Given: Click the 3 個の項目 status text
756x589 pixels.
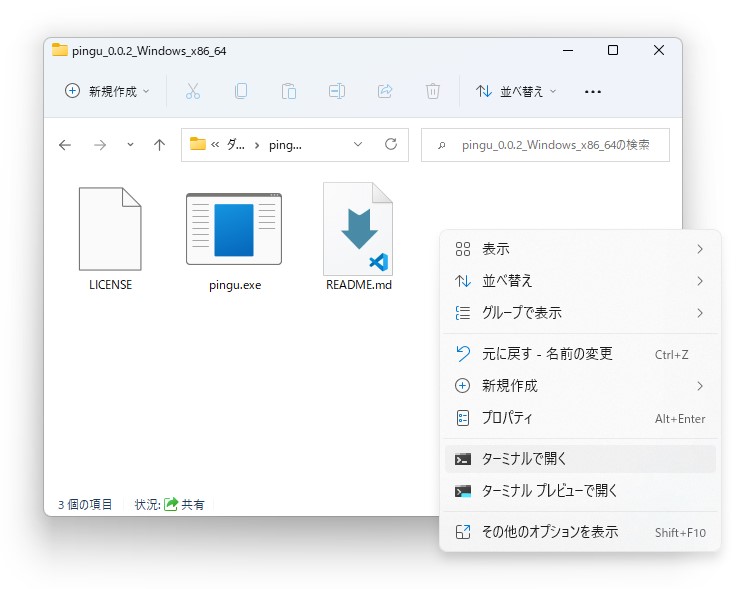Looking at the screenshot, I should coord(85,505).
